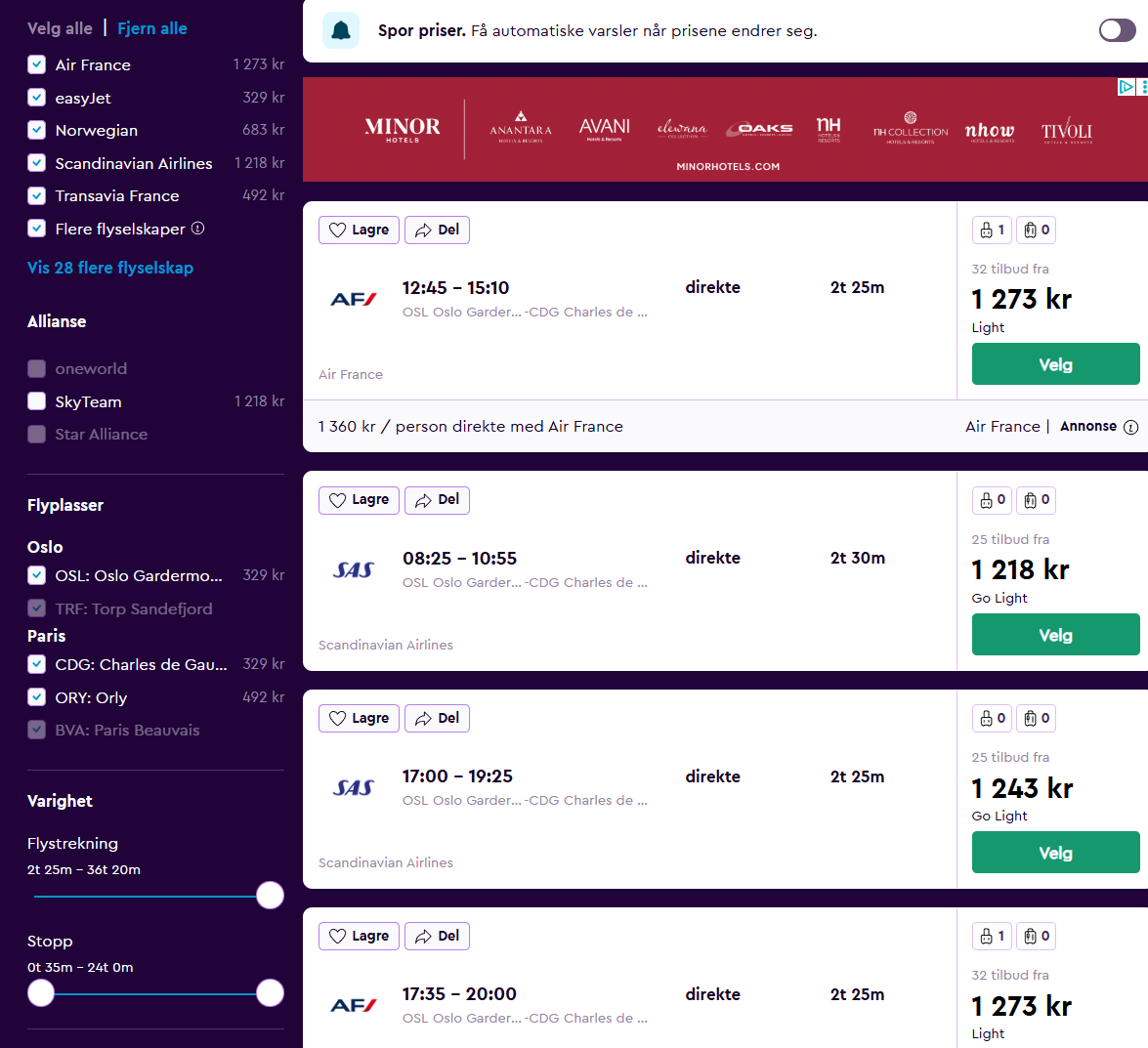Expand Vis 28 flere flyselskap list
Viewport: 1148px width, 1048px height.
click(110, 268)
